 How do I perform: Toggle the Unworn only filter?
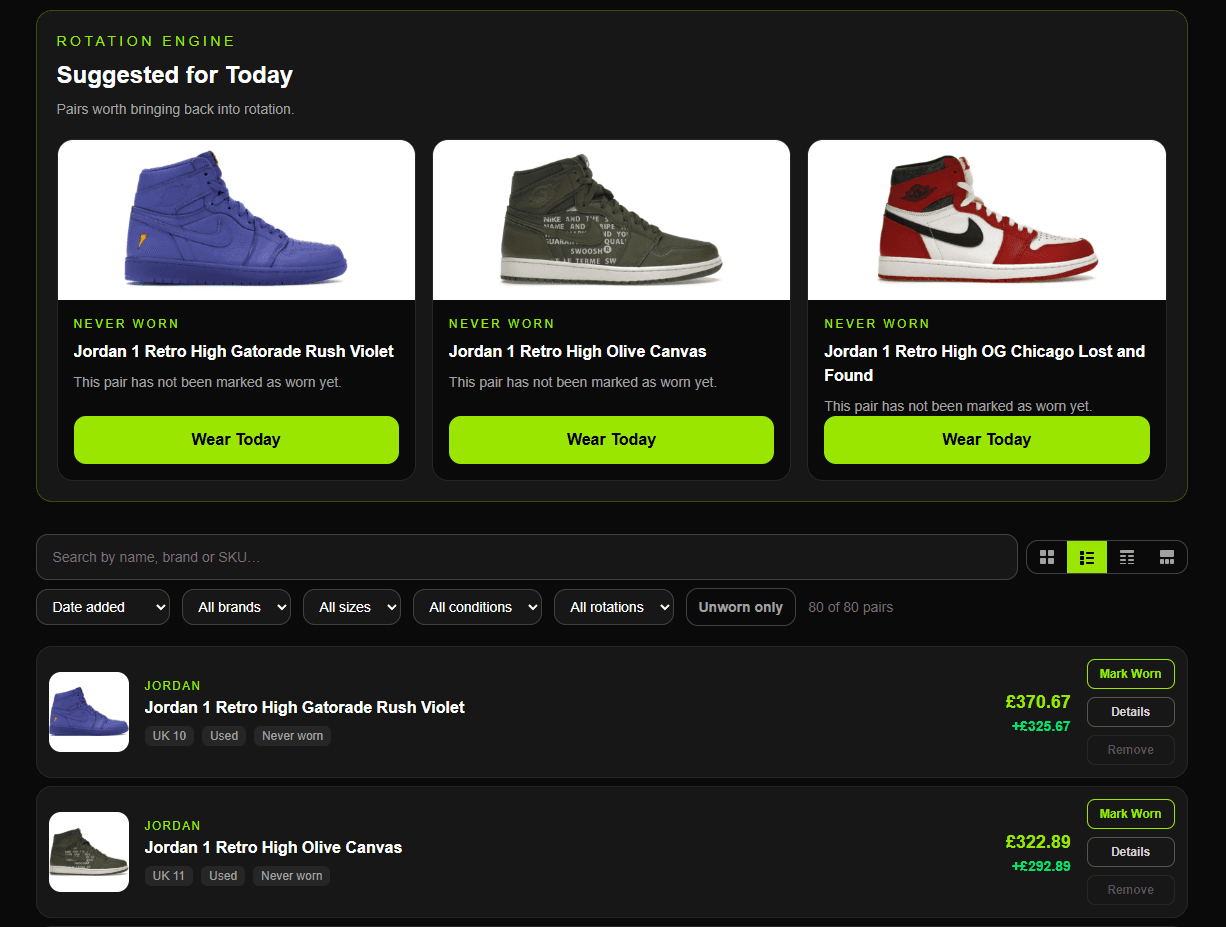click(x=741, y=607)
